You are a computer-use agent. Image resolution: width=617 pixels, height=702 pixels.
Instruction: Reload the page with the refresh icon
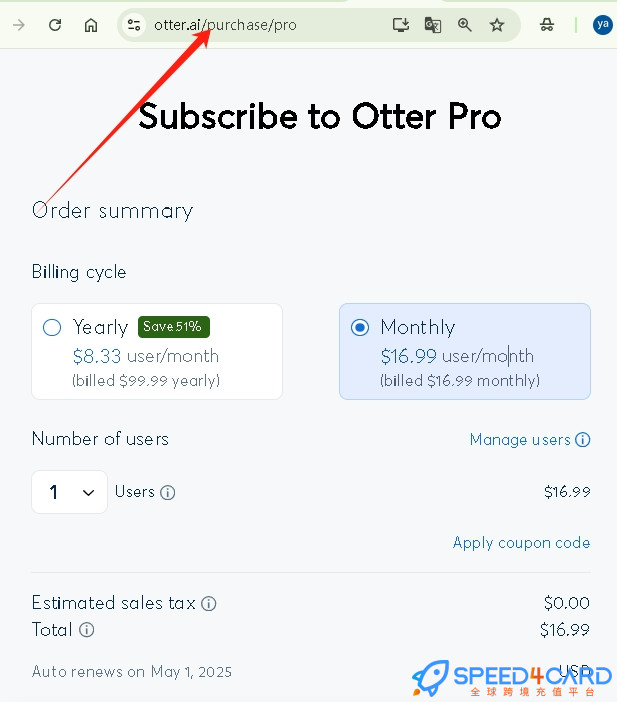55,25
